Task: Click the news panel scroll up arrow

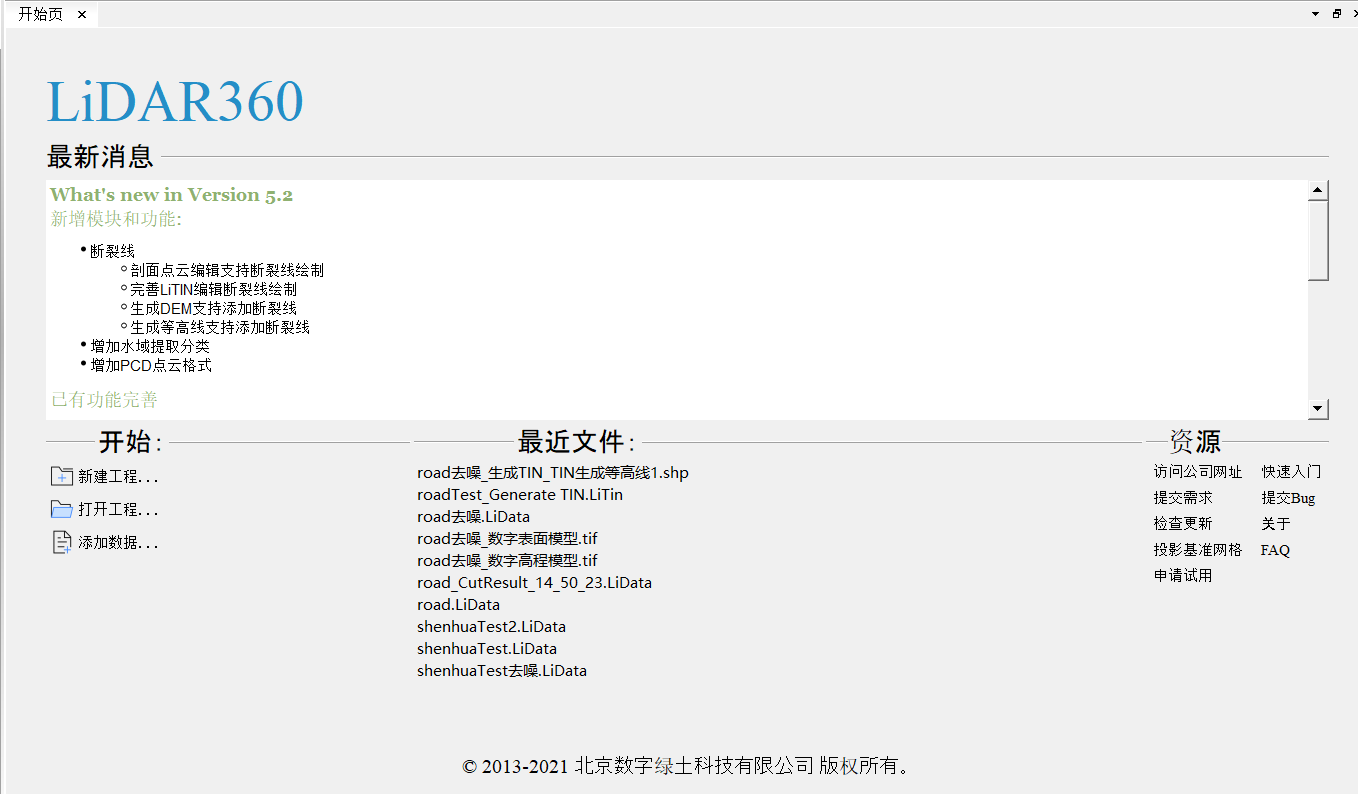Action: point(1318,190)
